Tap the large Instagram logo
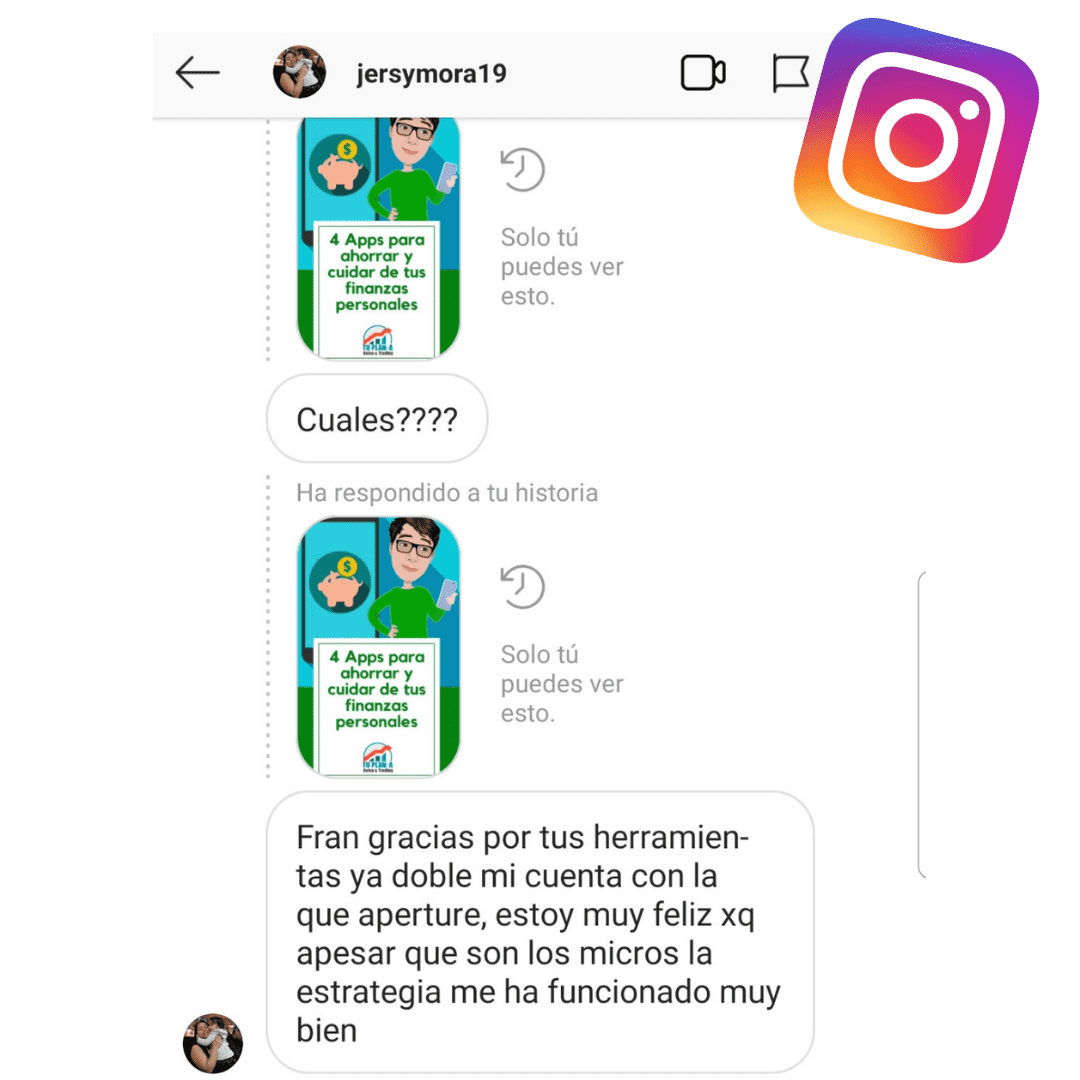The image size is (1080, 1080). pos(917,141)
